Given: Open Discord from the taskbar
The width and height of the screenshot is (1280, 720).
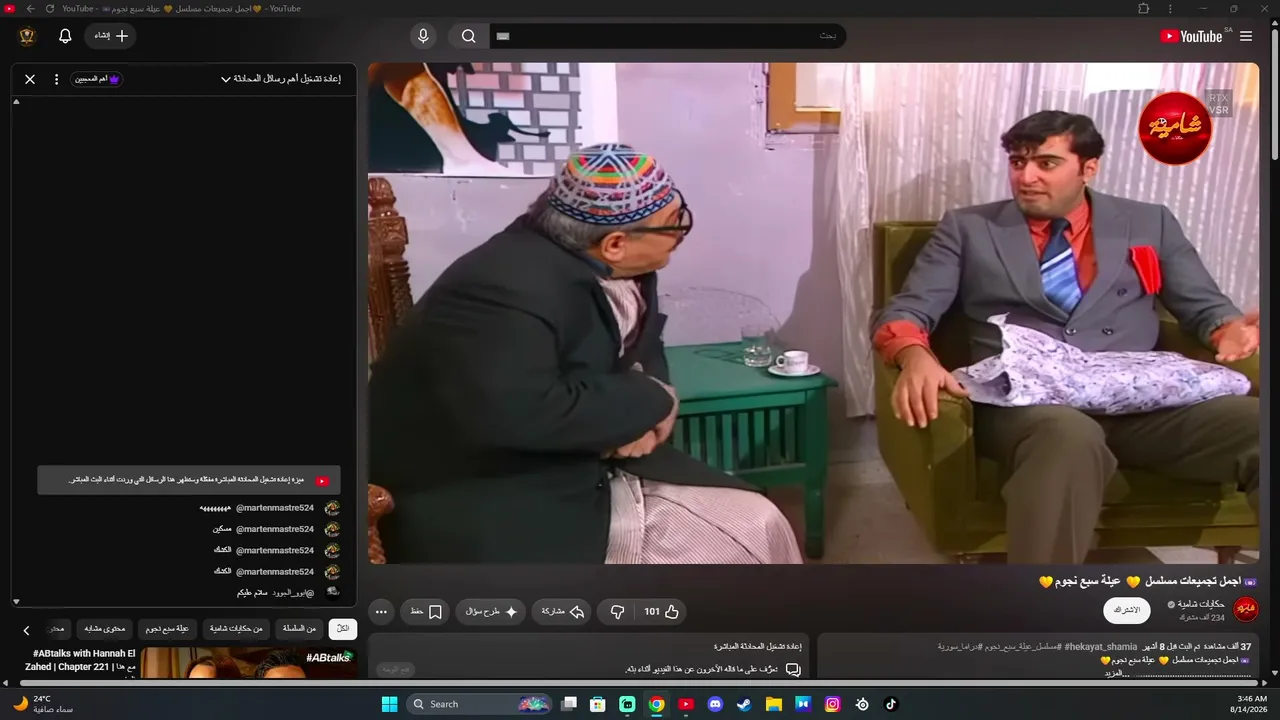Looking at the screenshot, I should [715, 704].
